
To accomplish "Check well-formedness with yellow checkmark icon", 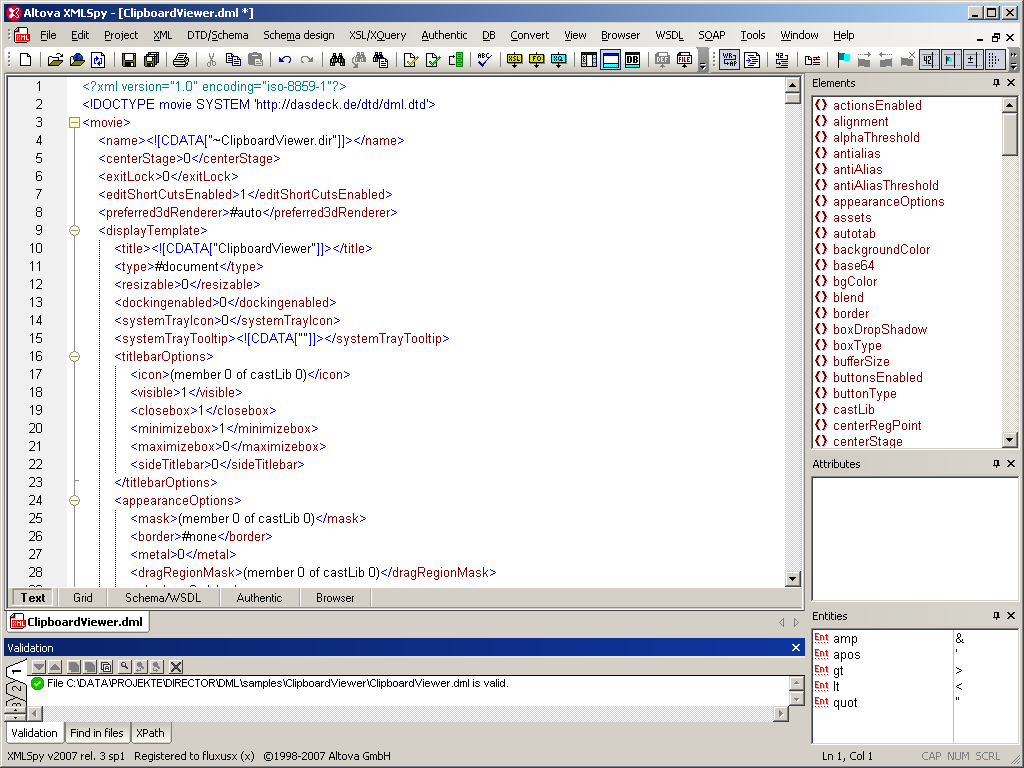I will (x=411, y=60).
